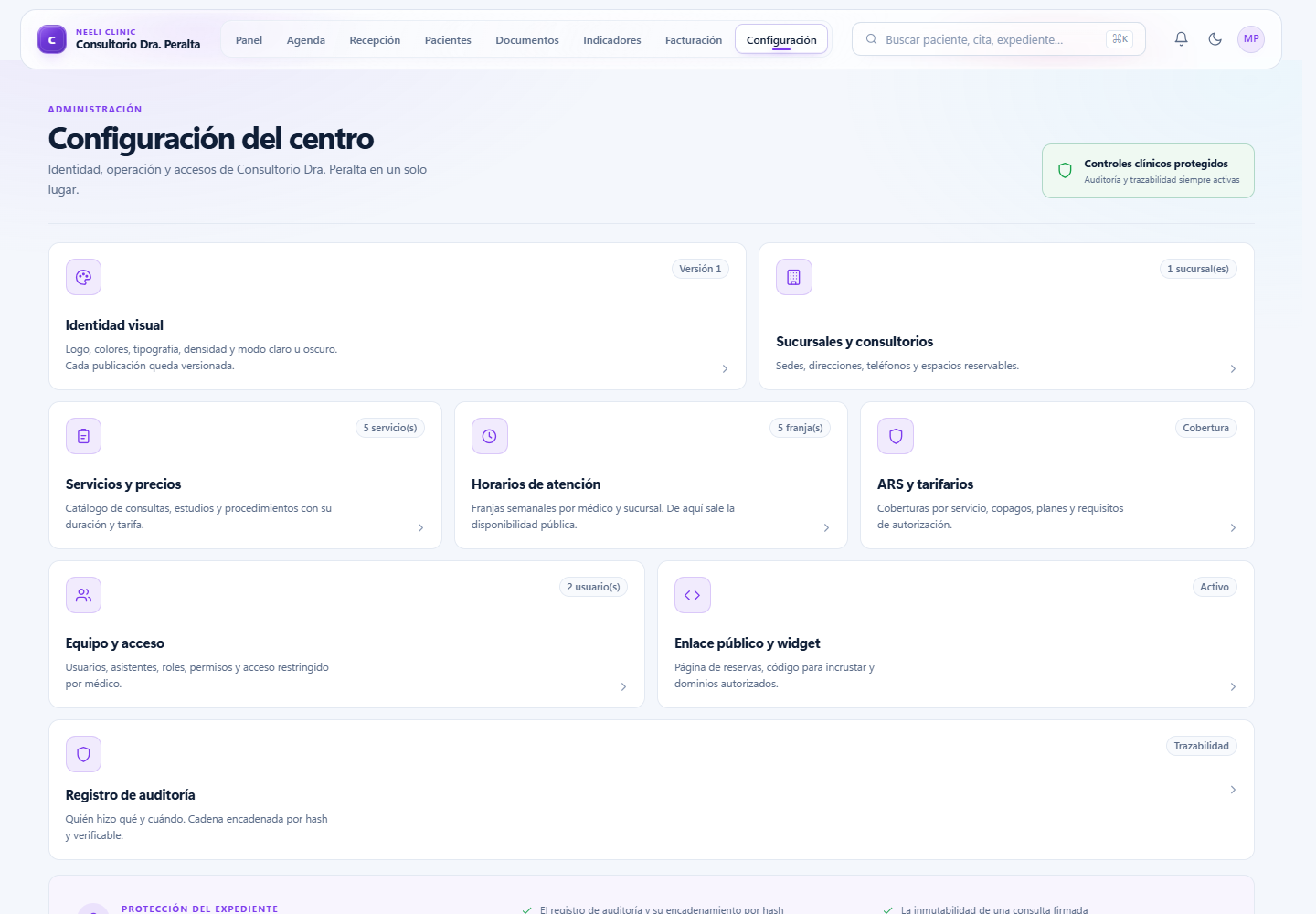Expand Identidad visual with its chevron
The width and height of the screenshot is (1316, 914).
(725, 369)
